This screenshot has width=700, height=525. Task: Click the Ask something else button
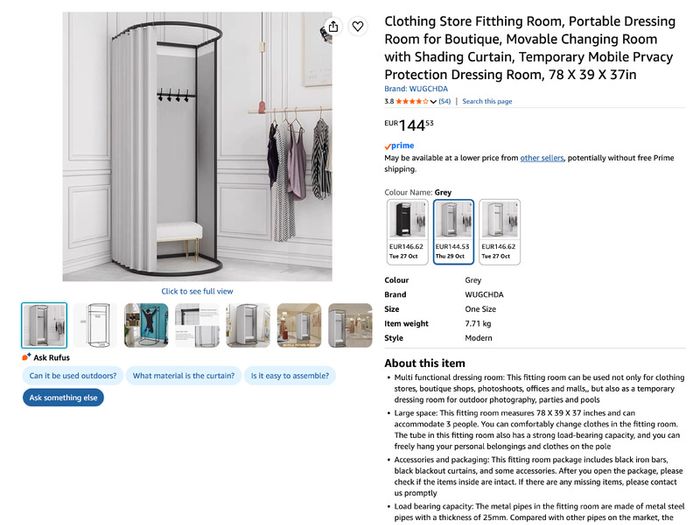(x=63, y=398)
